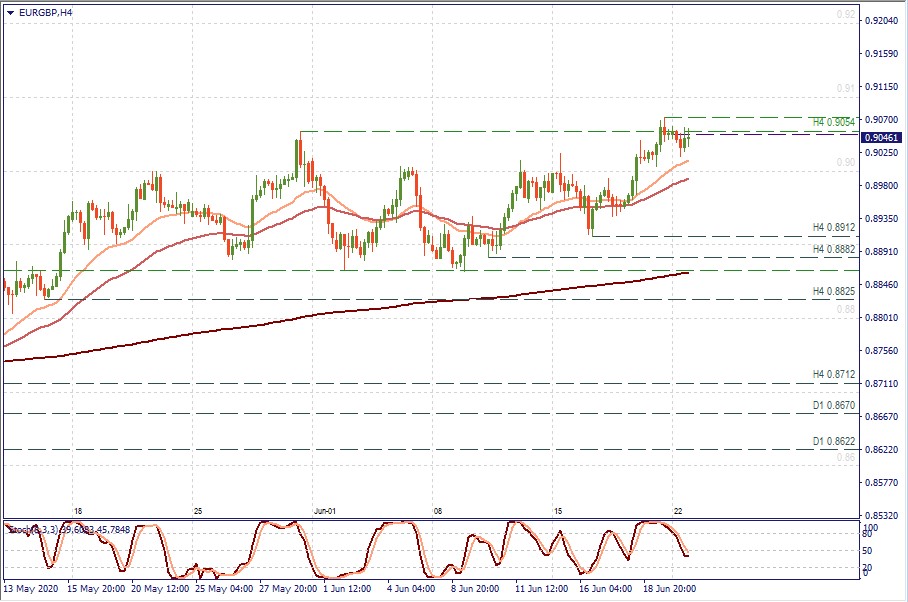Click the 20 May 12:00 time label

click(x=160, y=589)
